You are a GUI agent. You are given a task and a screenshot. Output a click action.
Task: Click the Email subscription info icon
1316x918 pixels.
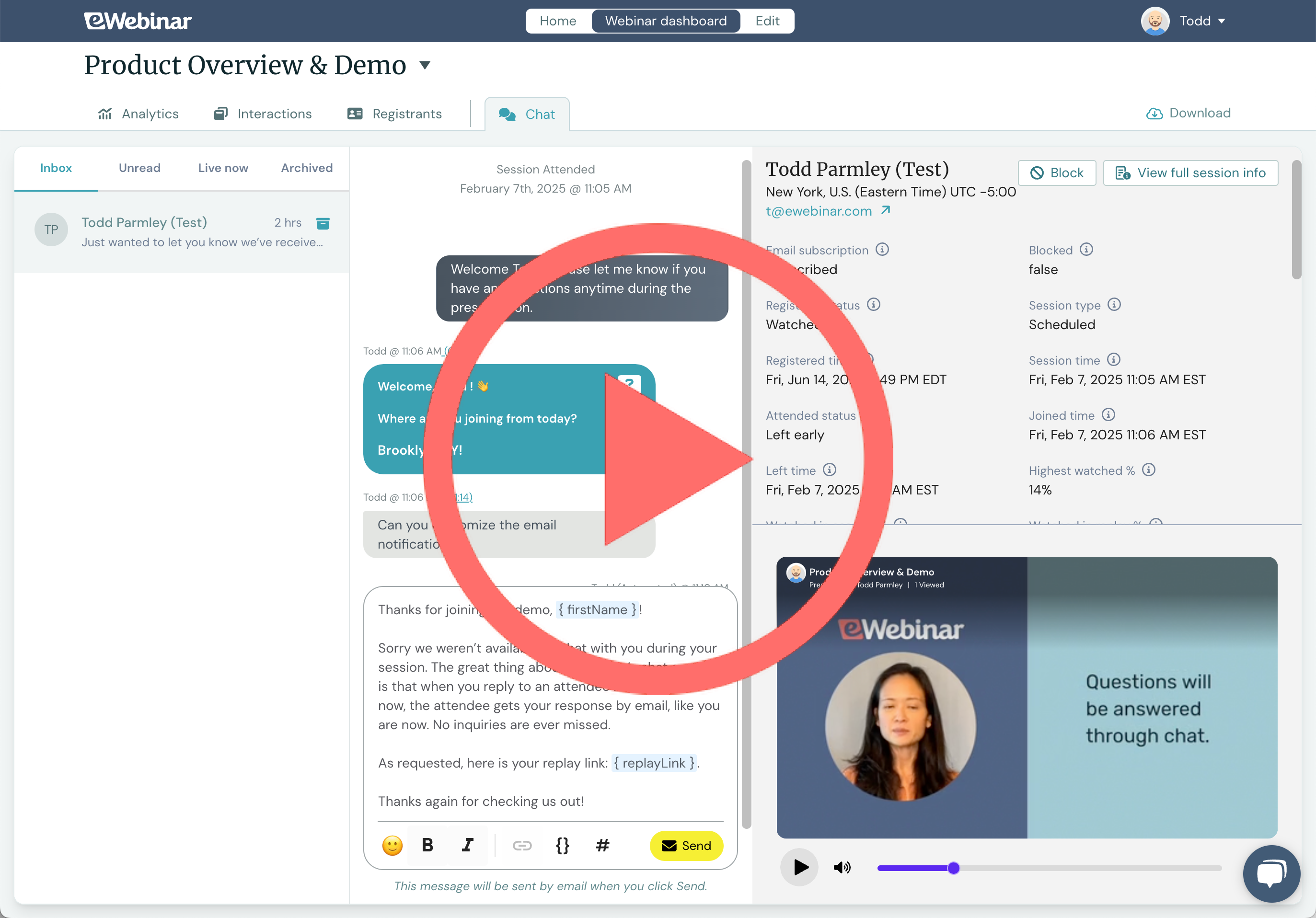pyautogui.click(x=883, y=249)
